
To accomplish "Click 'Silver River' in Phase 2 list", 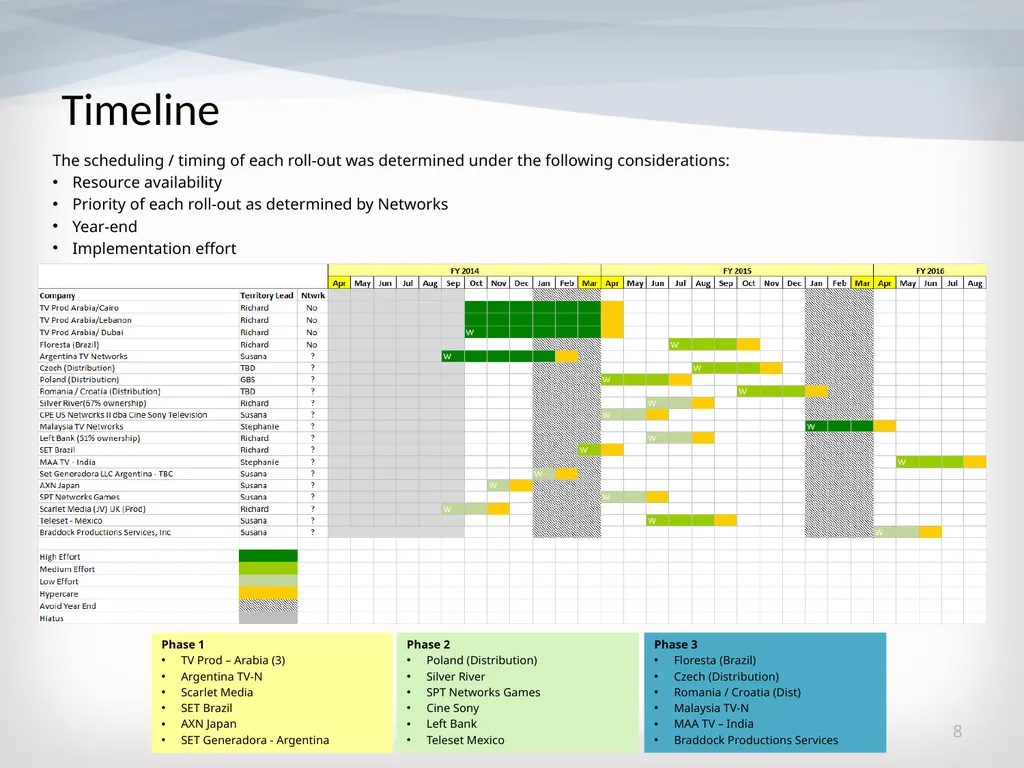I will [456, 677].
